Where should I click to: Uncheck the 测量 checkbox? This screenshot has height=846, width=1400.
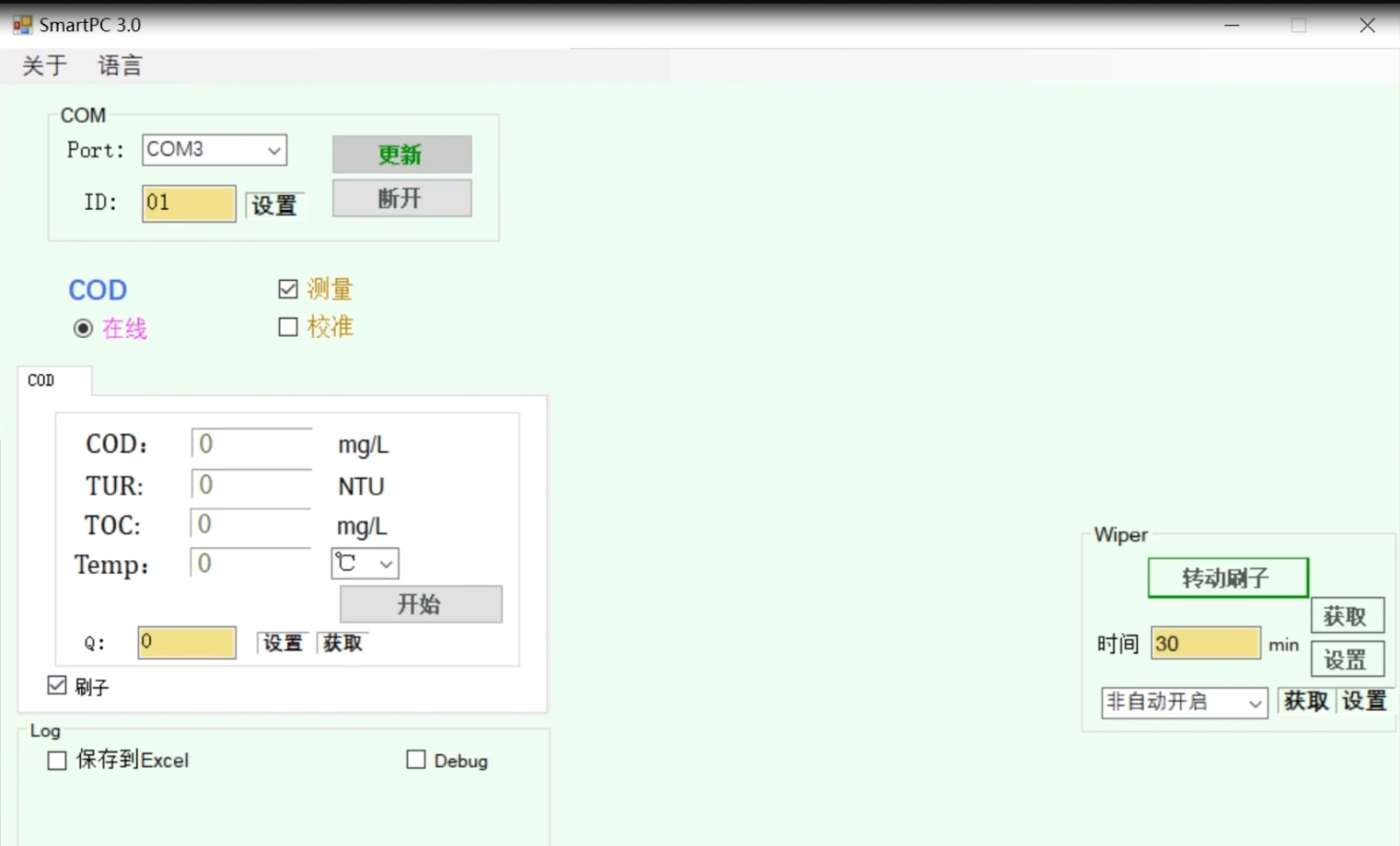(x=288, y=289)
